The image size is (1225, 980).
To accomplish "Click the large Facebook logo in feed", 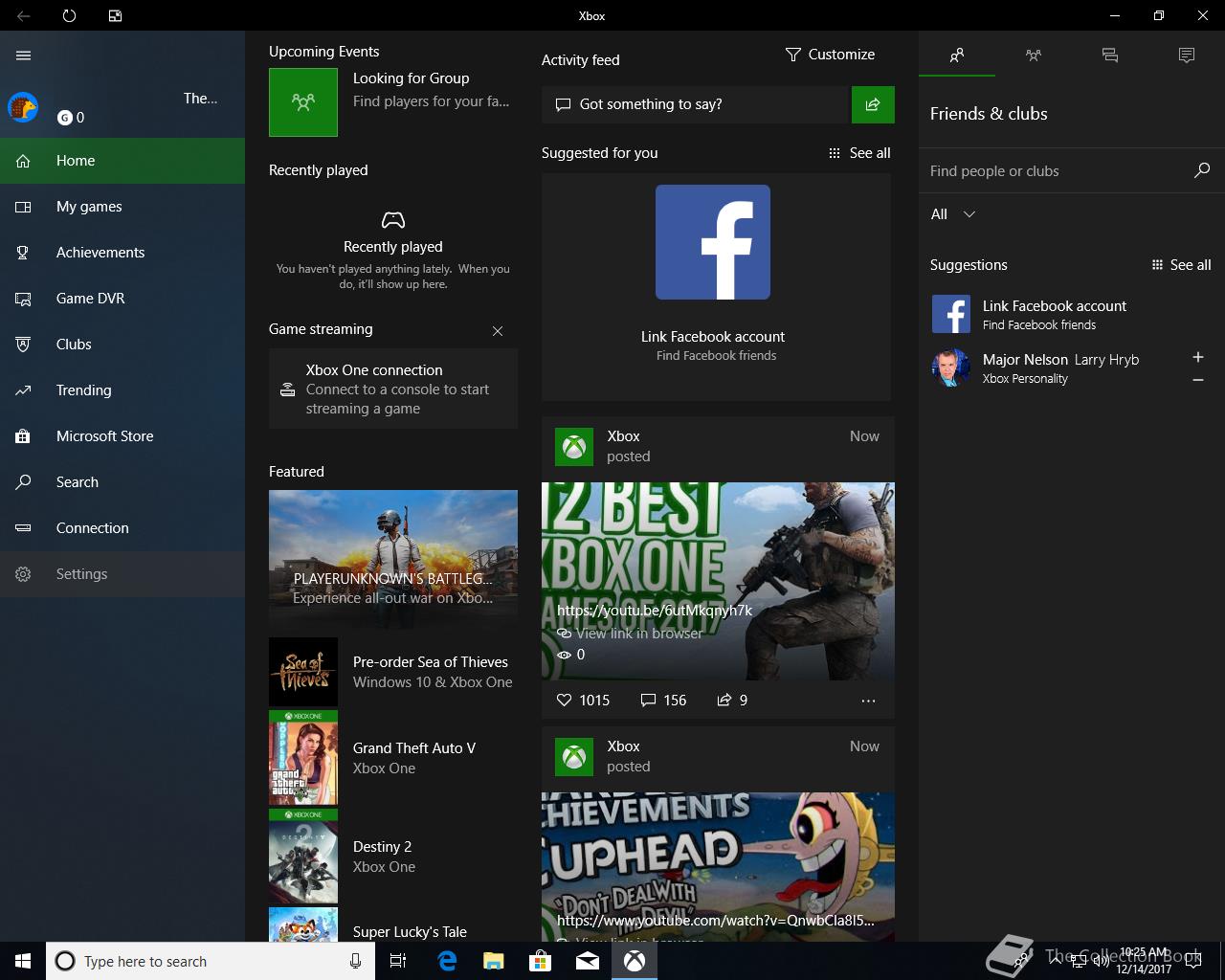I will coord(713,242).
